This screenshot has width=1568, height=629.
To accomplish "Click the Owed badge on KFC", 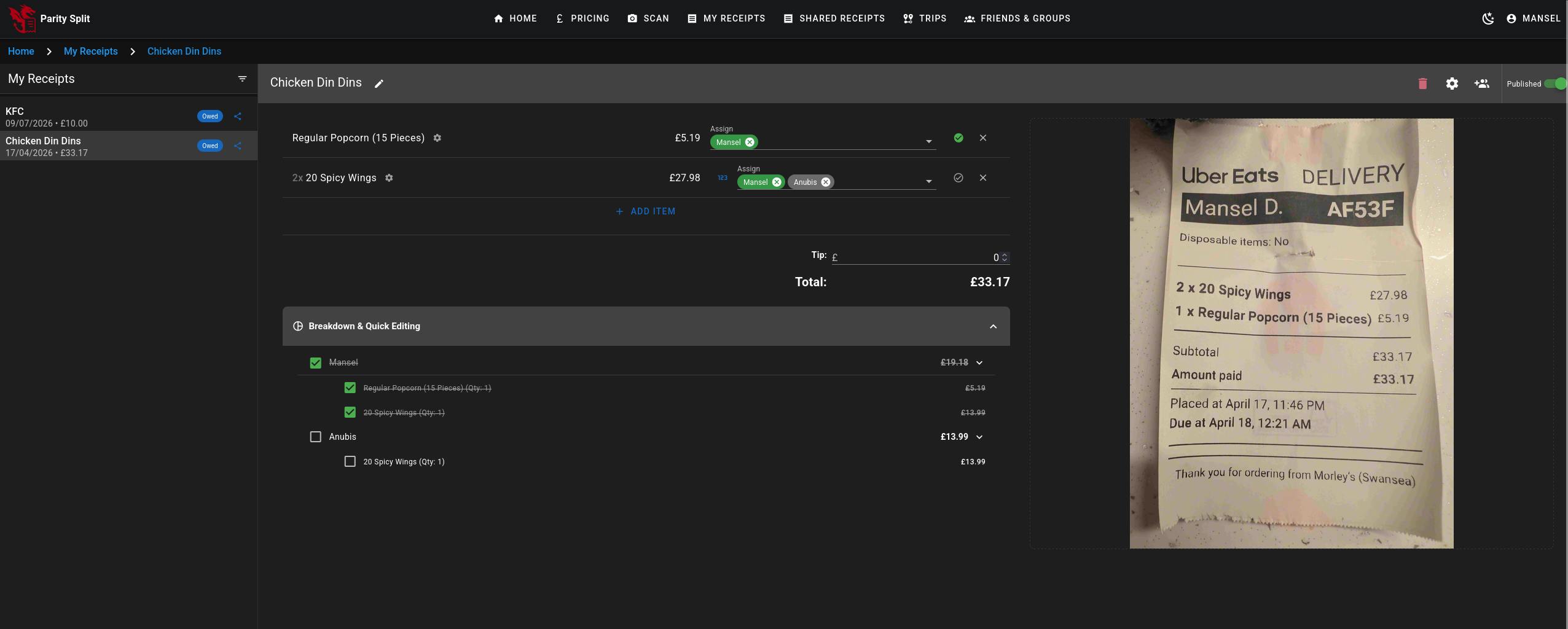I will (x=210, y=116).
